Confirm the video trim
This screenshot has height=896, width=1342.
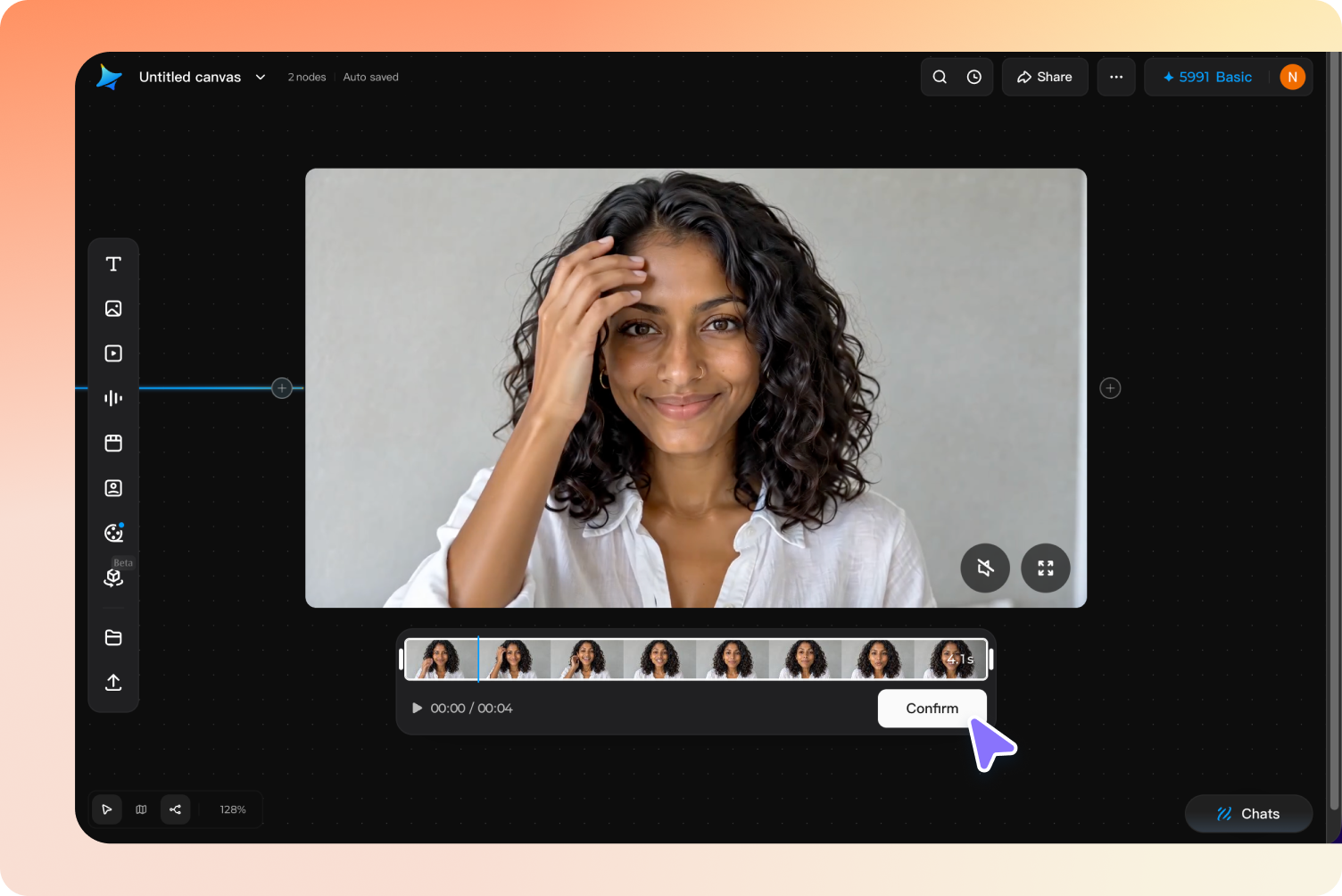pos(932,709)
